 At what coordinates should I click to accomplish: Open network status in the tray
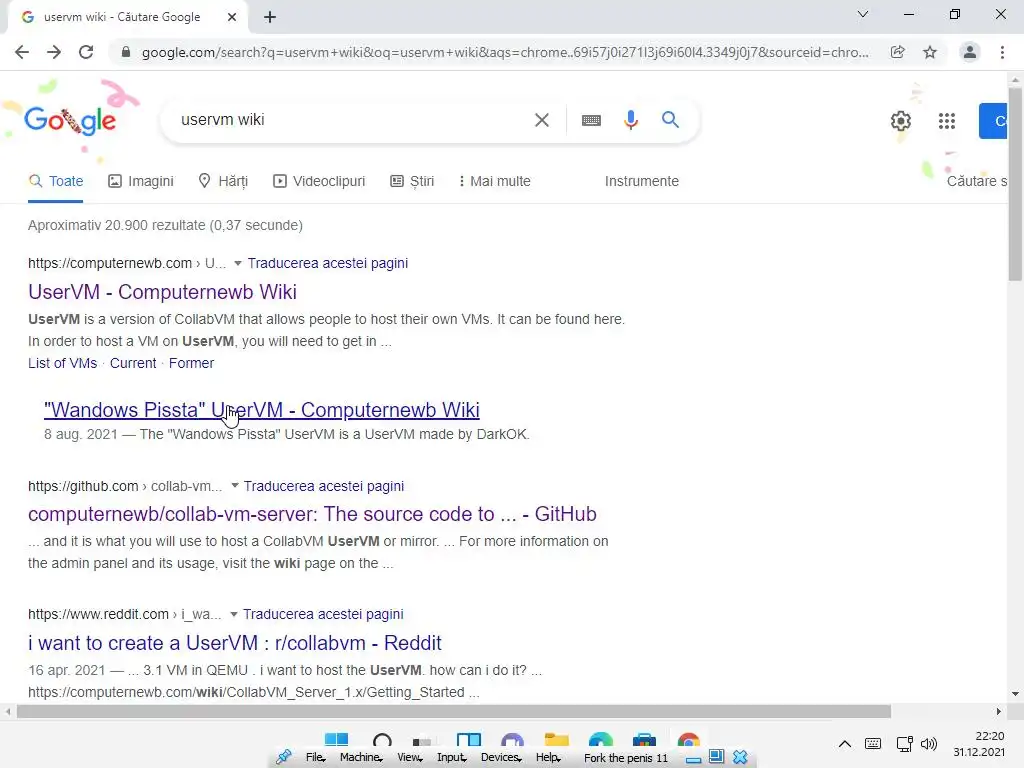(904, 744)
